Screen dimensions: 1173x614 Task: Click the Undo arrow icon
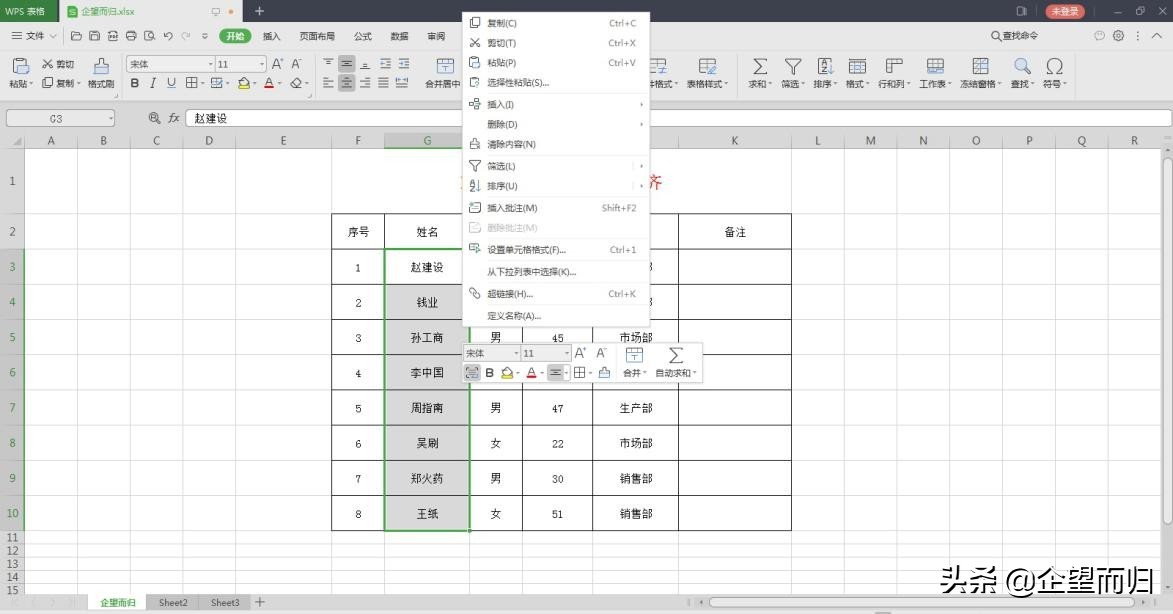pos(168,36)
